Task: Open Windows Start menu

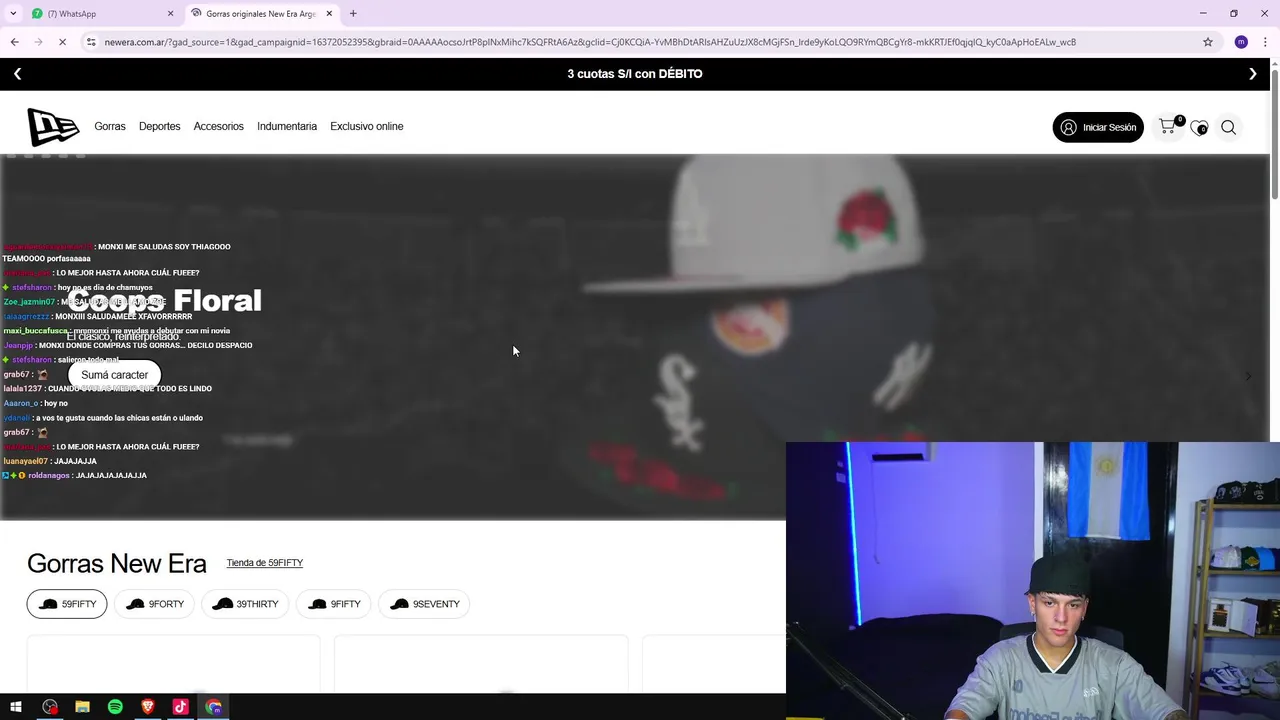Action: click(x=16, y=707)
